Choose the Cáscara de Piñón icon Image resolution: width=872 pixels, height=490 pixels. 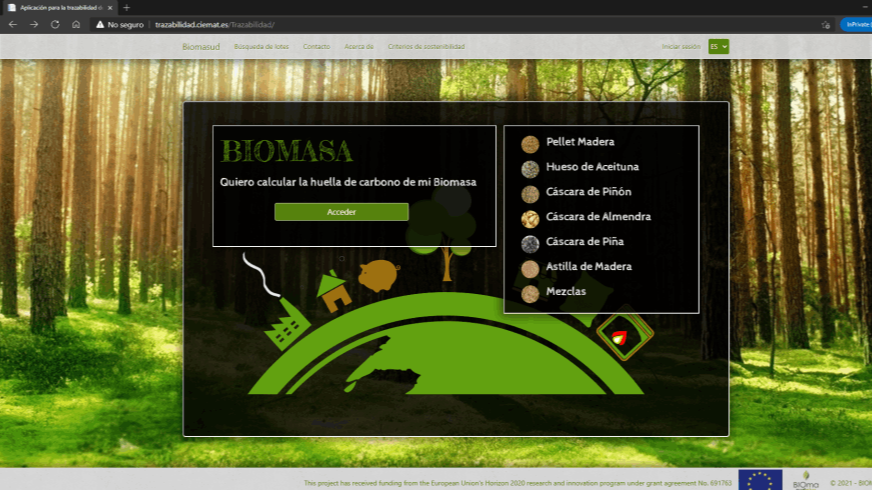530,193
